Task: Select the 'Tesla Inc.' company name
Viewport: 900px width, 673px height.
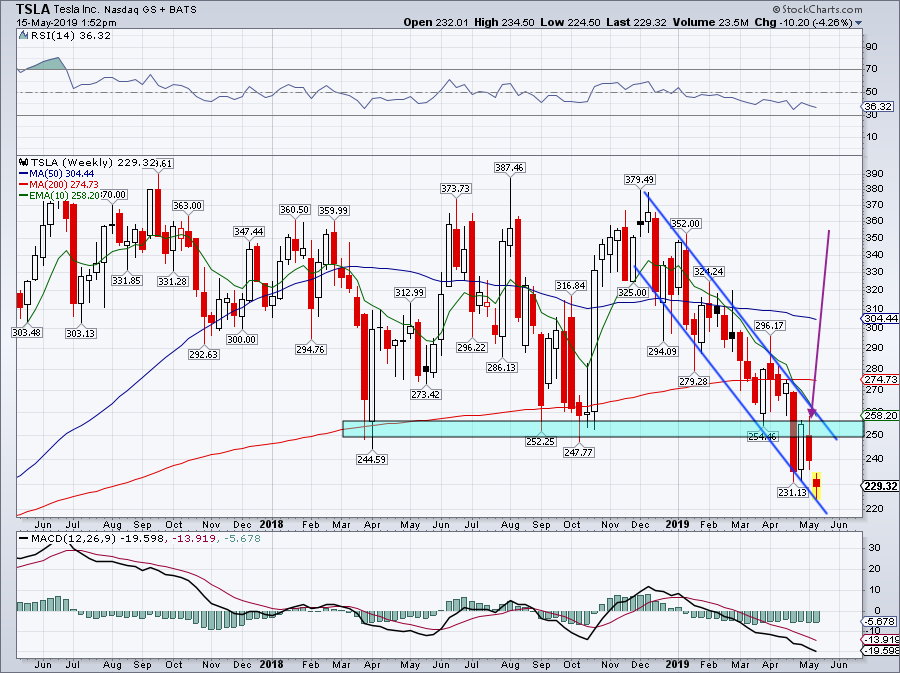Action: pos(76,10)
